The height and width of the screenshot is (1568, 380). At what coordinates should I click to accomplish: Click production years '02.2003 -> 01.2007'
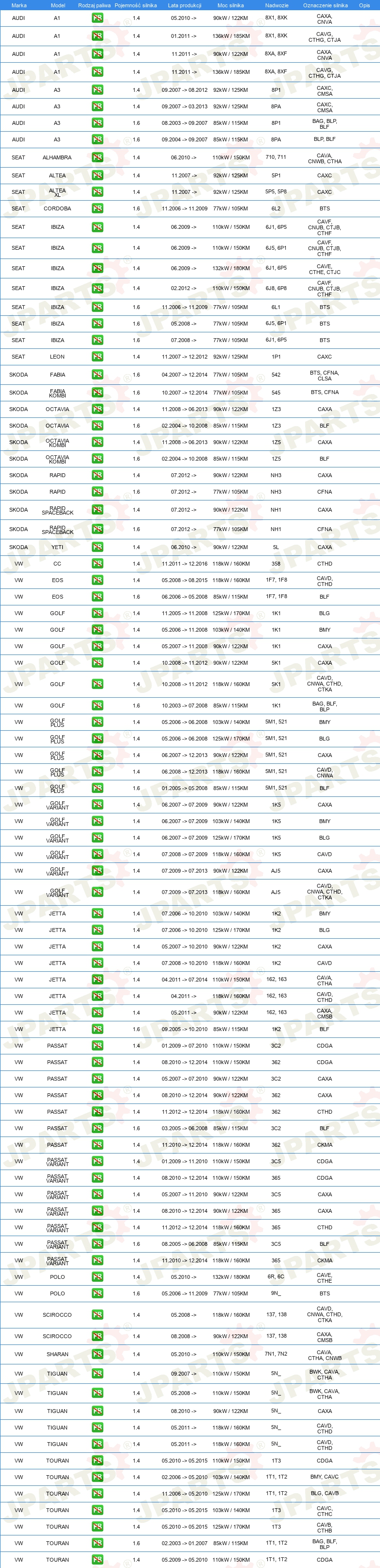coord(185,1543)
